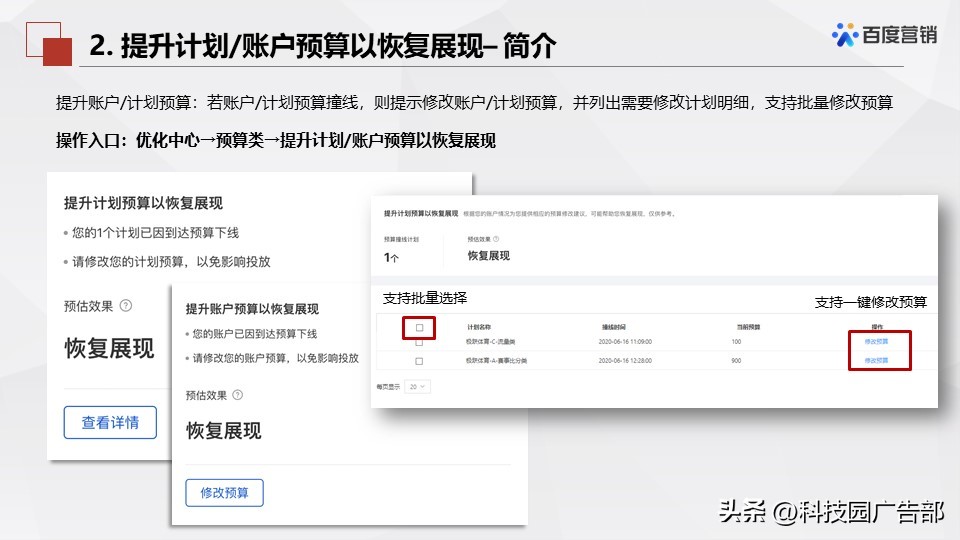Click the 修改预算 button in account budget card
The width and height of the screenshot is (960, 540).
click(x=225, y=493)
